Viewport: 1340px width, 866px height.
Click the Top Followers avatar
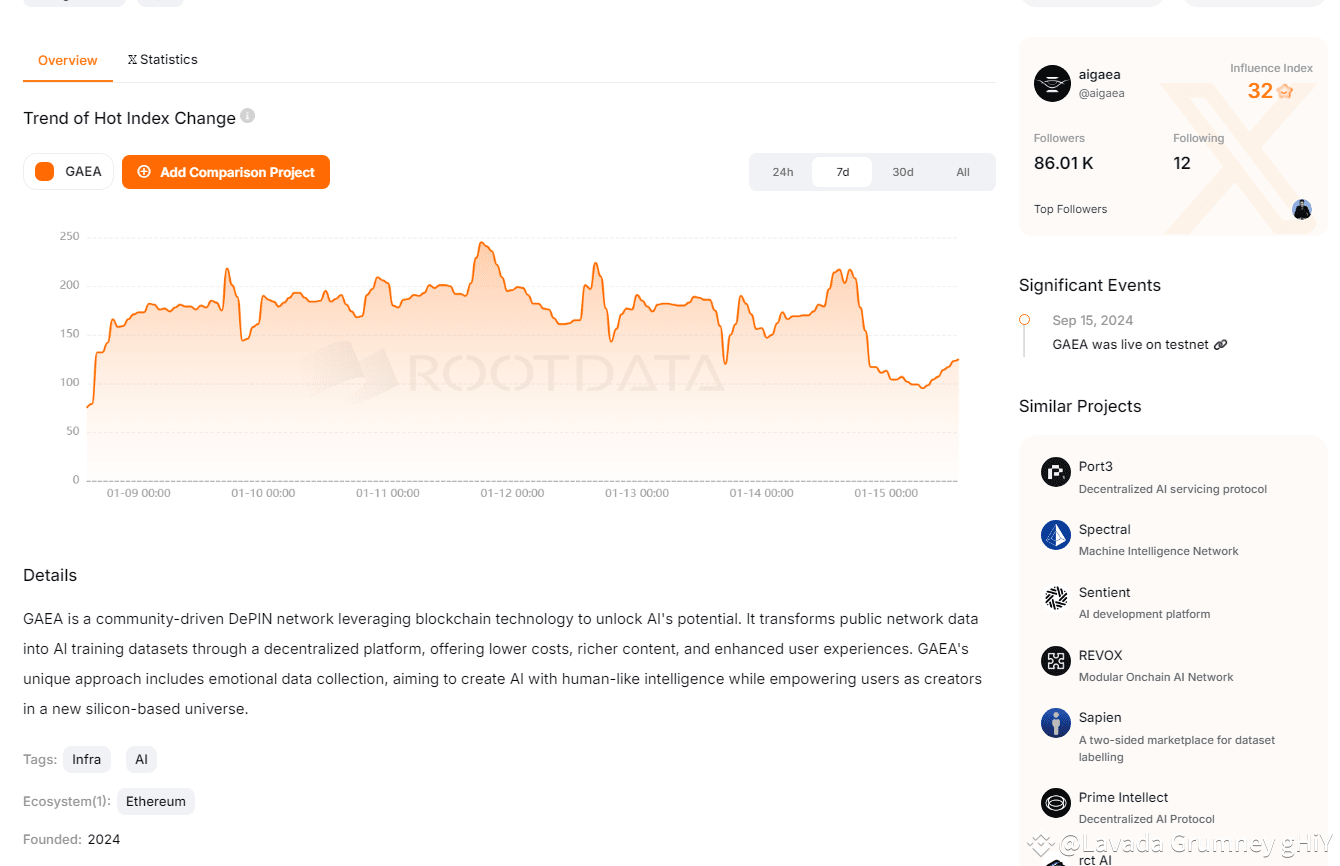pos(1301,209)
